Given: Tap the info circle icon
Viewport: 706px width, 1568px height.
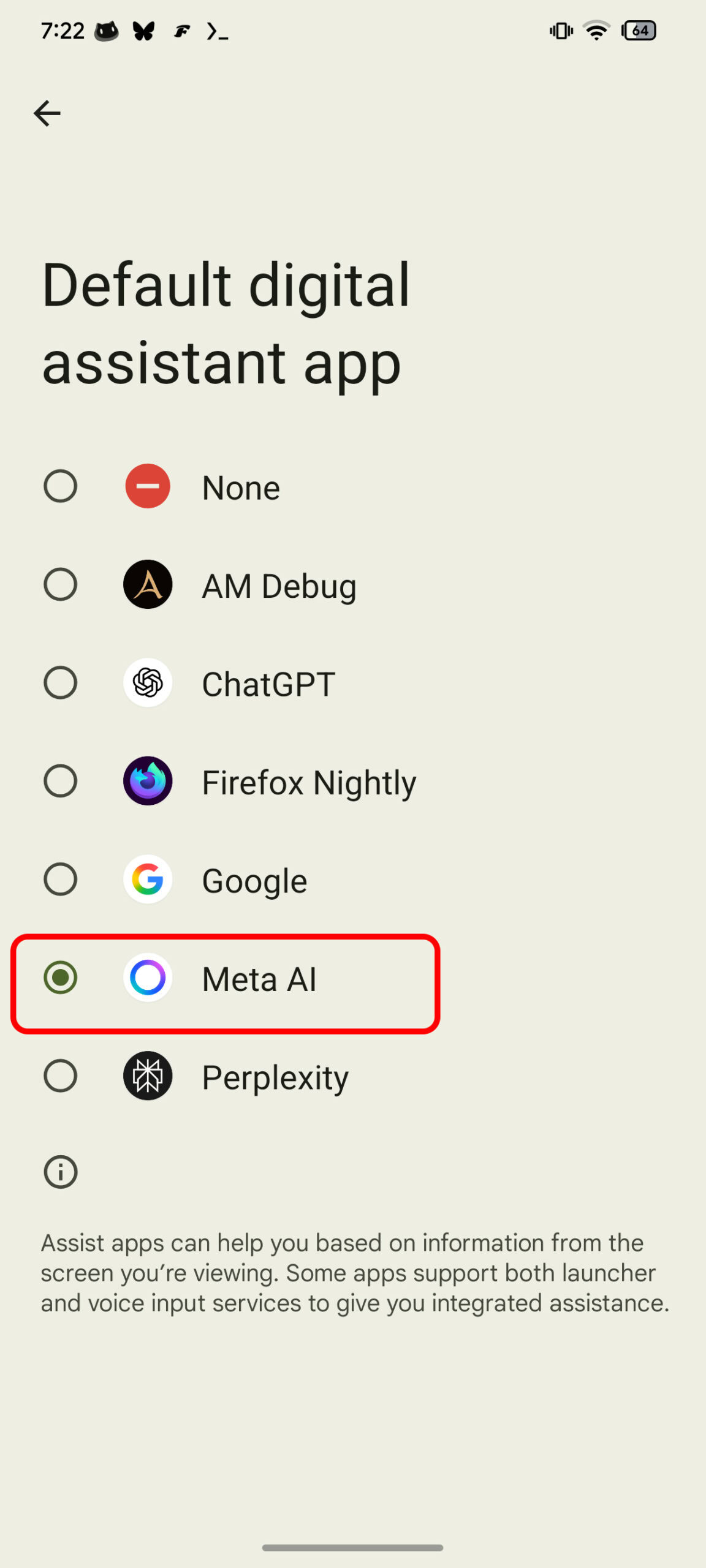Looking at the screenshot, I should coord(61,1172).
